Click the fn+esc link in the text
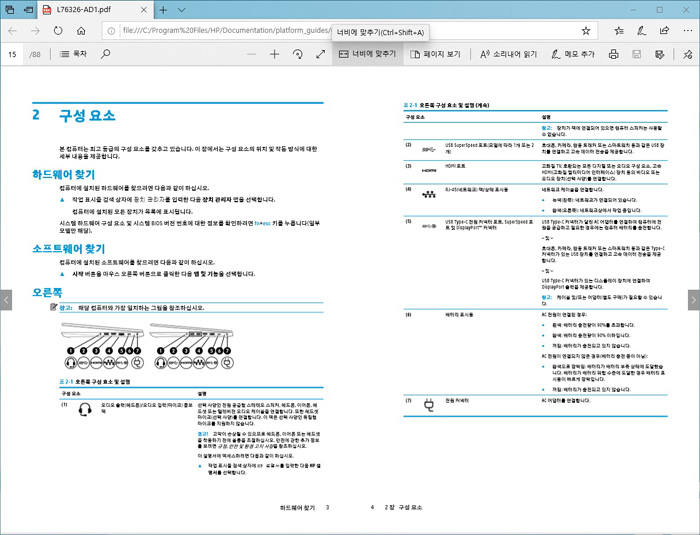 point(262,223)
